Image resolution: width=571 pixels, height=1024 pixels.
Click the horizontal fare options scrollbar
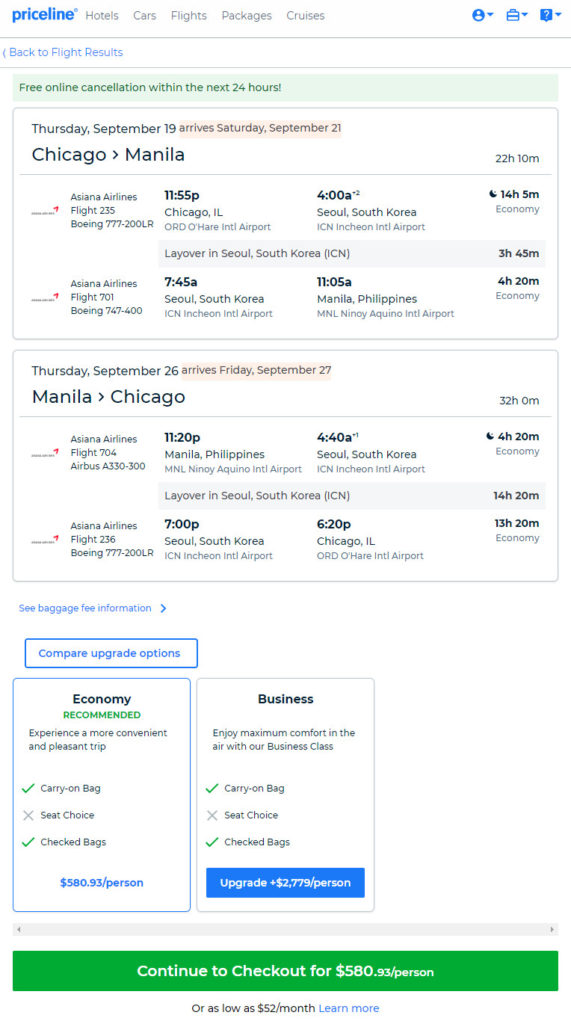pyautogui.click(x=286, y=929)
